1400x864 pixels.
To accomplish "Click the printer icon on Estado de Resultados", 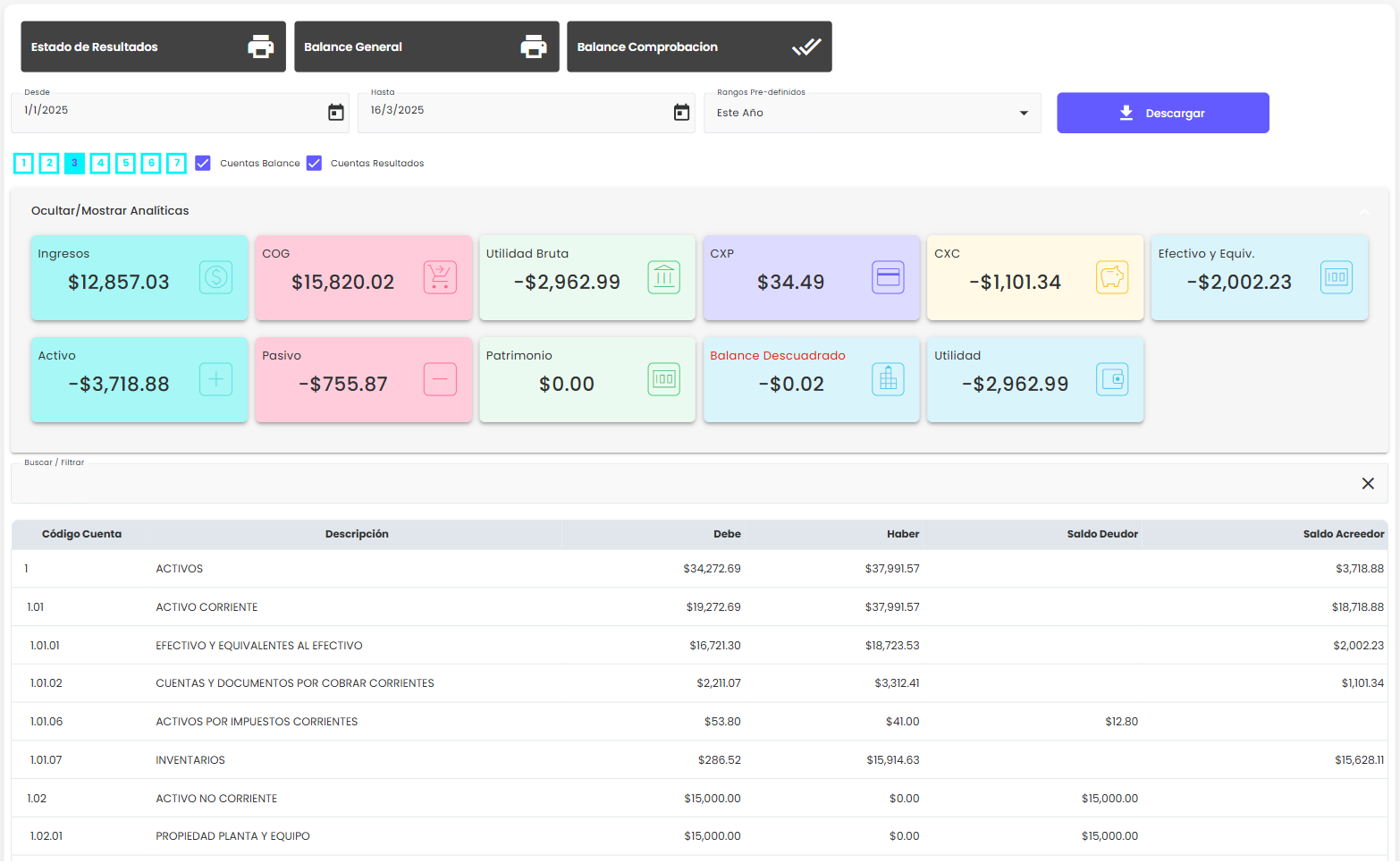I will coord(260,47).
